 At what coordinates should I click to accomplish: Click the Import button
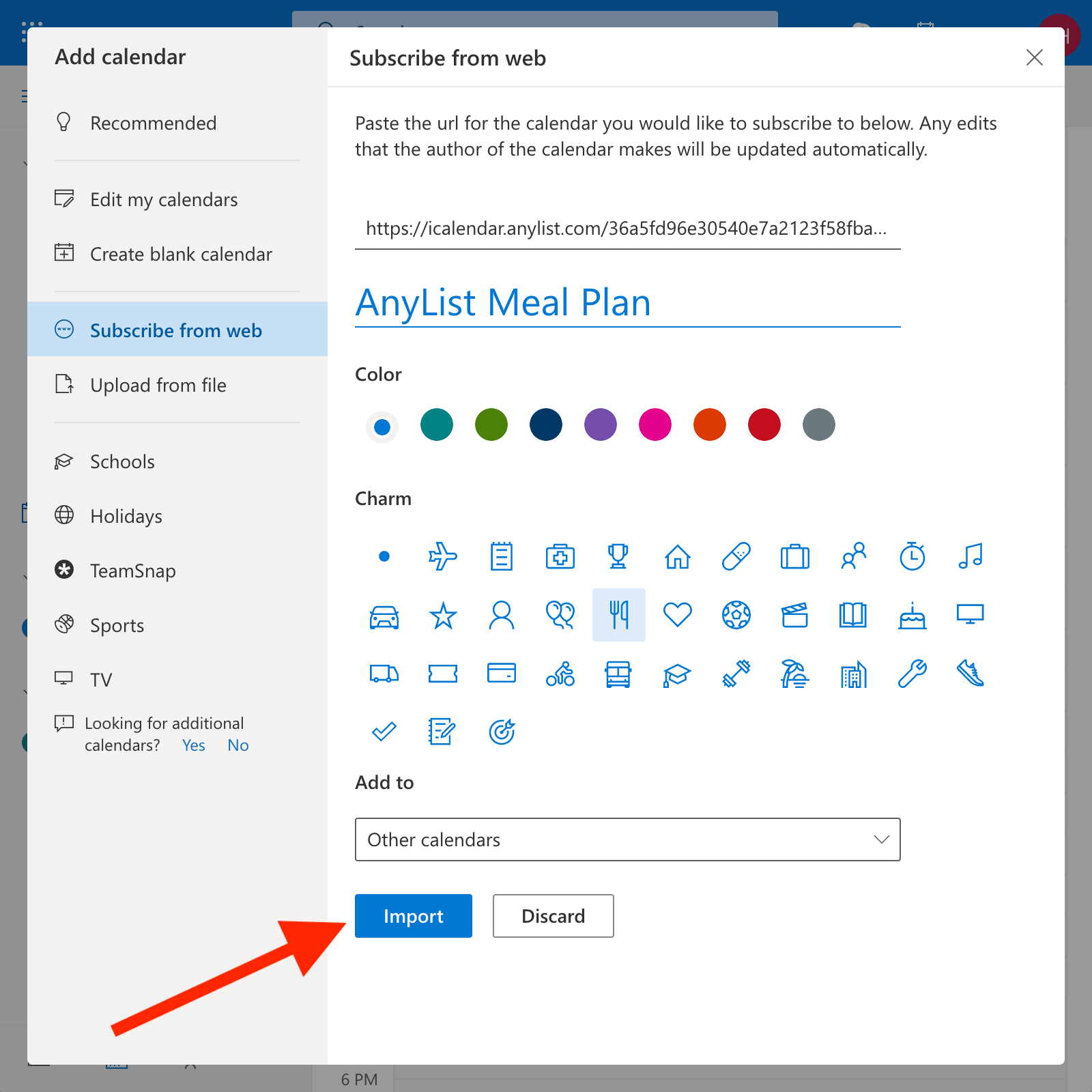413,916
